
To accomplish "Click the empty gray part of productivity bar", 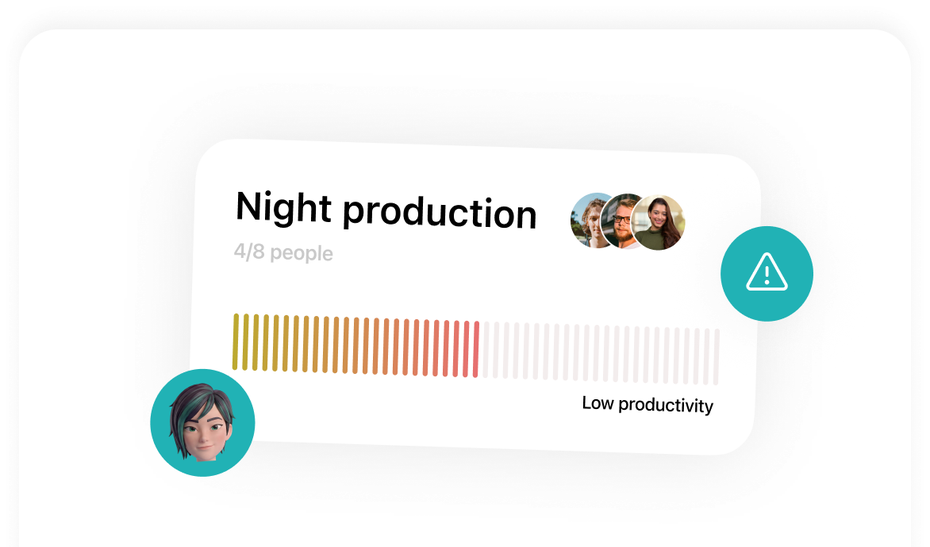I will coord(600,354).
